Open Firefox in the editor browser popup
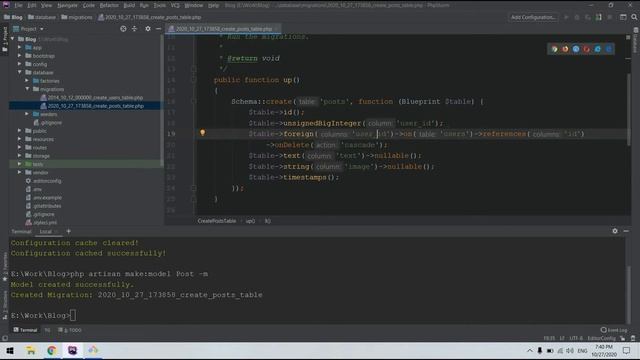 point(565,49)
